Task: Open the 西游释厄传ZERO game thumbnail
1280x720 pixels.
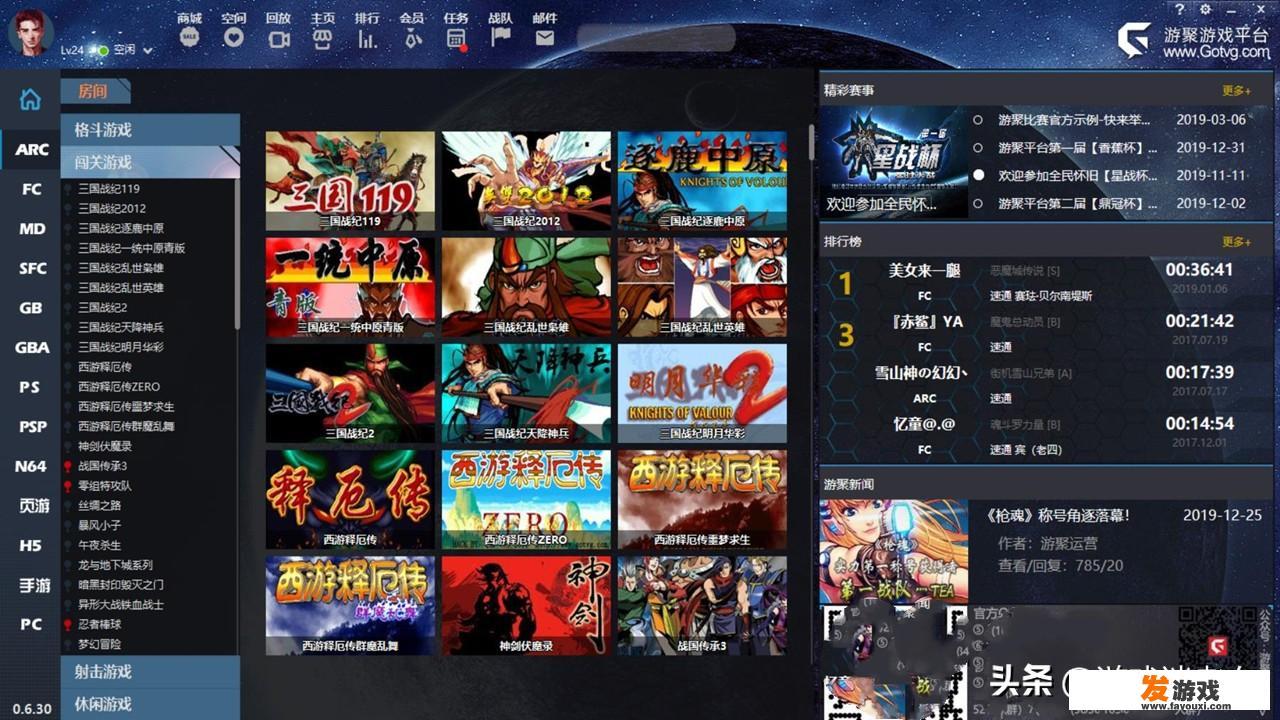Action: pyautogui.click(x=526, y=499)
